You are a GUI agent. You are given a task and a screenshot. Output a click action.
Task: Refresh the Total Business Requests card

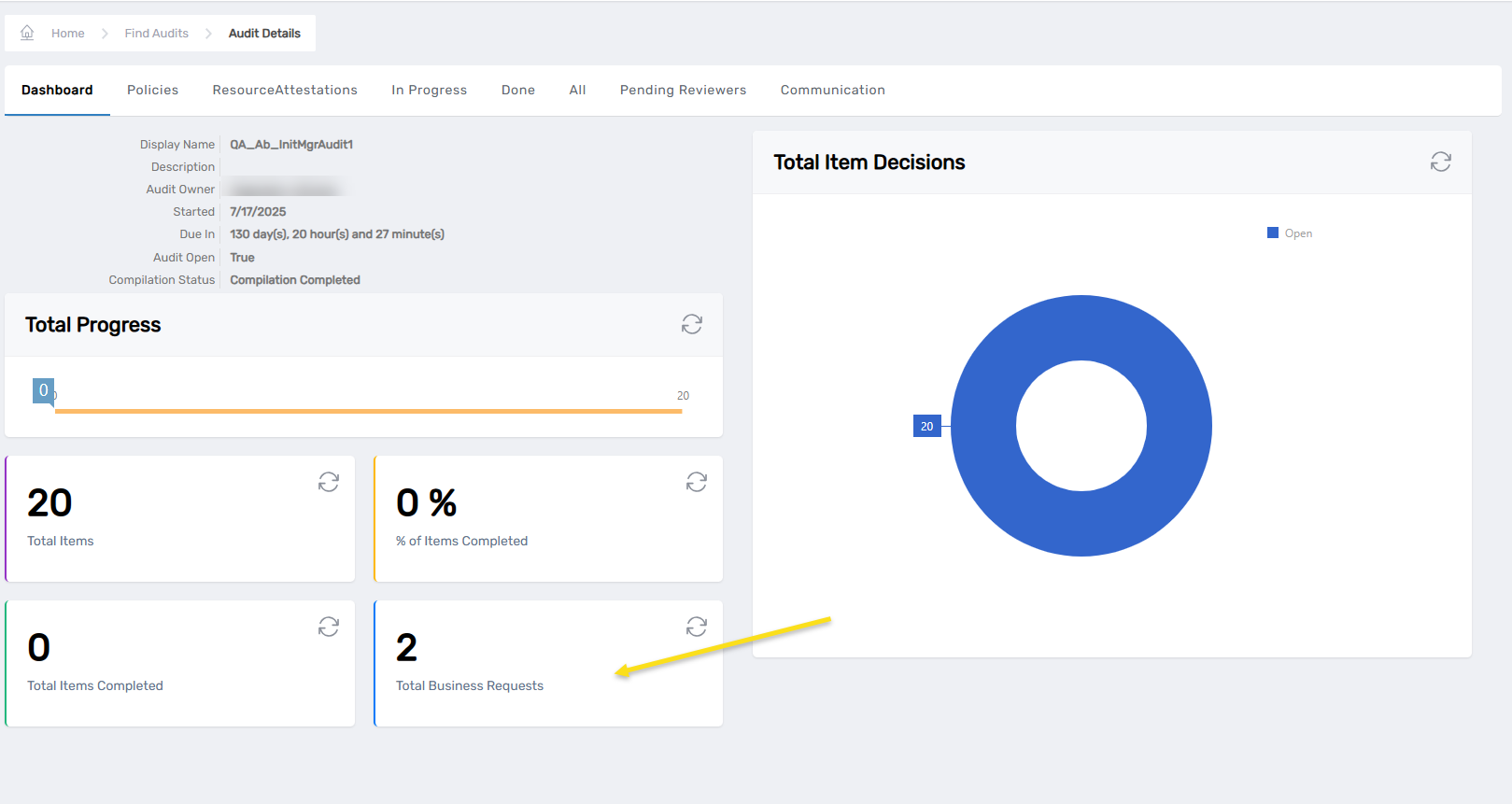click(x=697, y=627)
